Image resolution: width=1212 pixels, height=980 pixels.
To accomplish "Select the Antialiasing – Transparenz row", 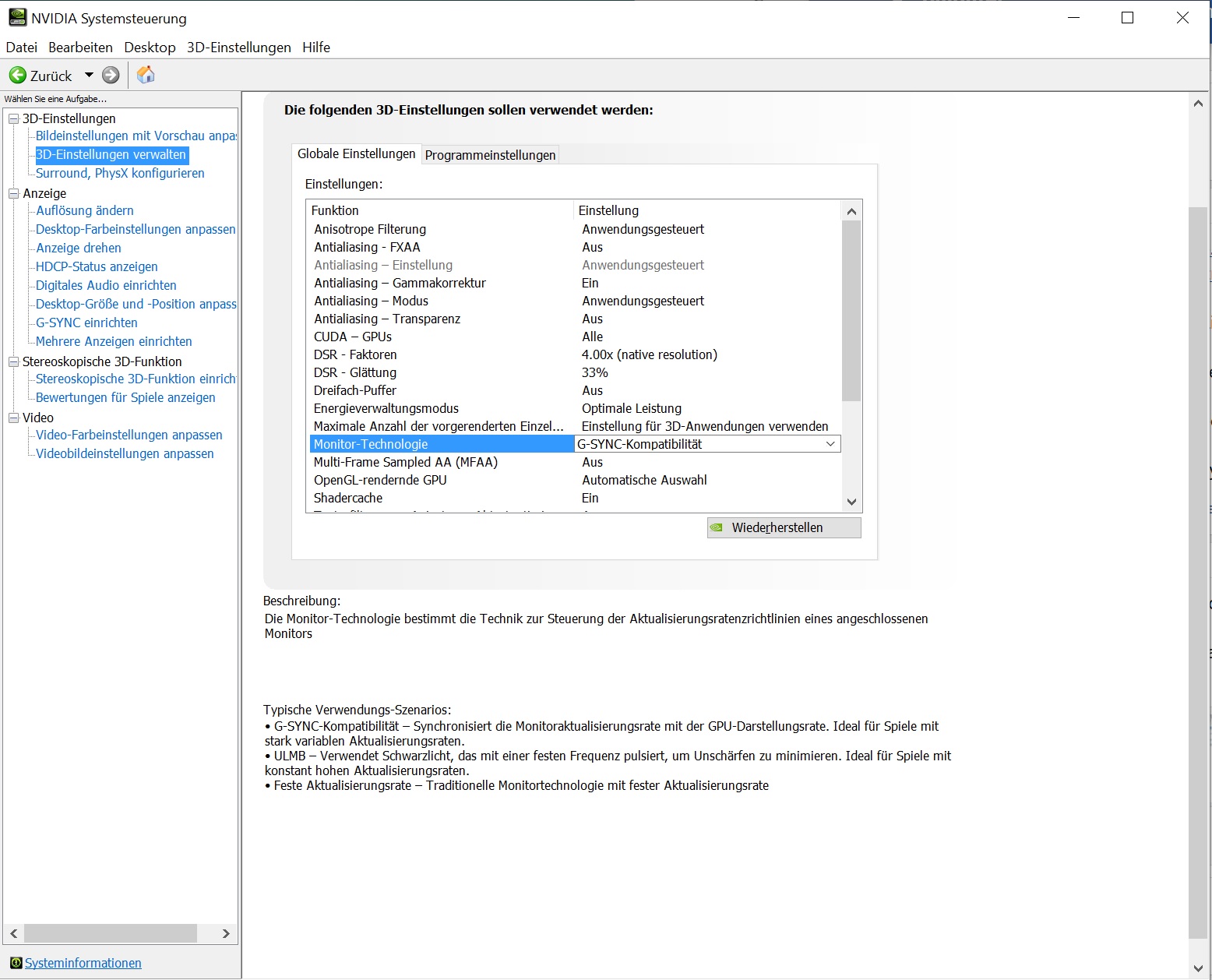I will (x=575, y=319).
